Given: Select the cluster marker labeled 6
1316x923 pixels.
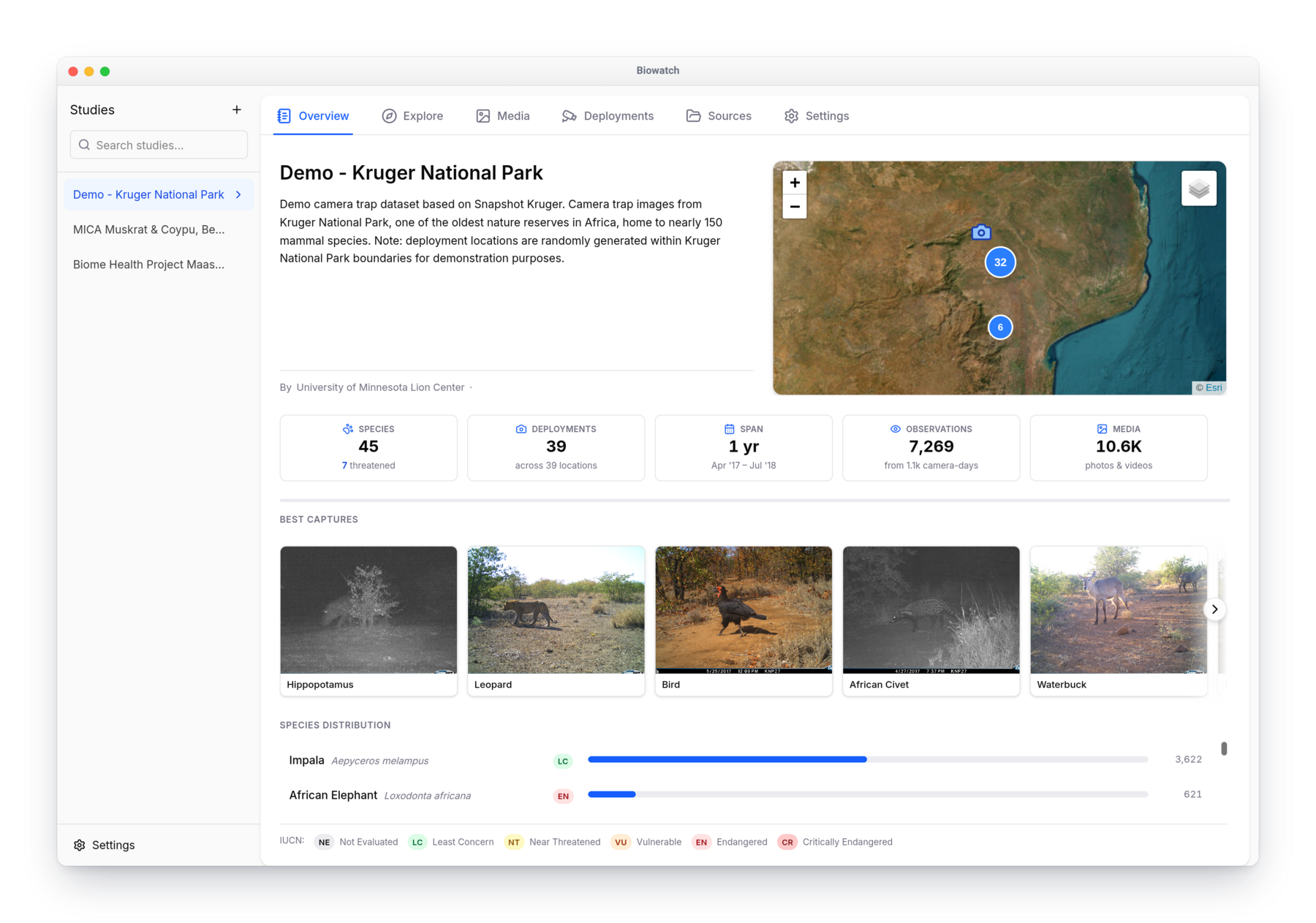Looking at the screenshot, I should pos(1000,327).
